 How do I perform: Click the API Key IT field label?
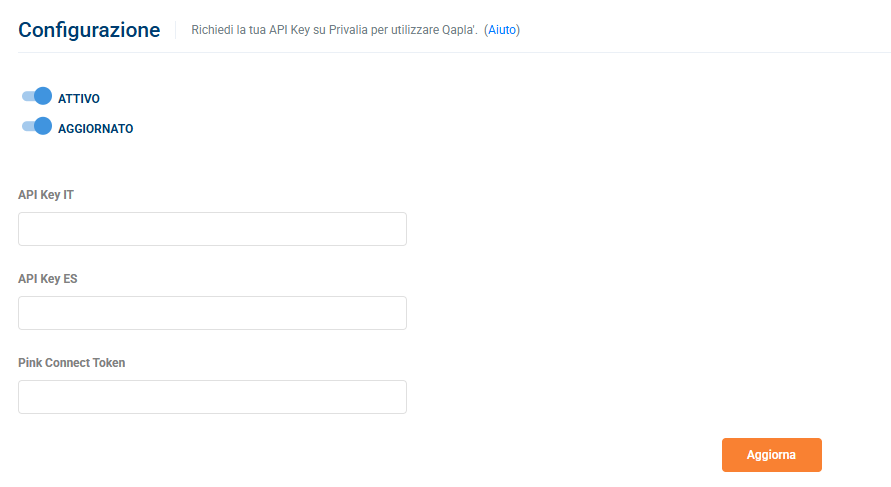(x=46, y=195)
